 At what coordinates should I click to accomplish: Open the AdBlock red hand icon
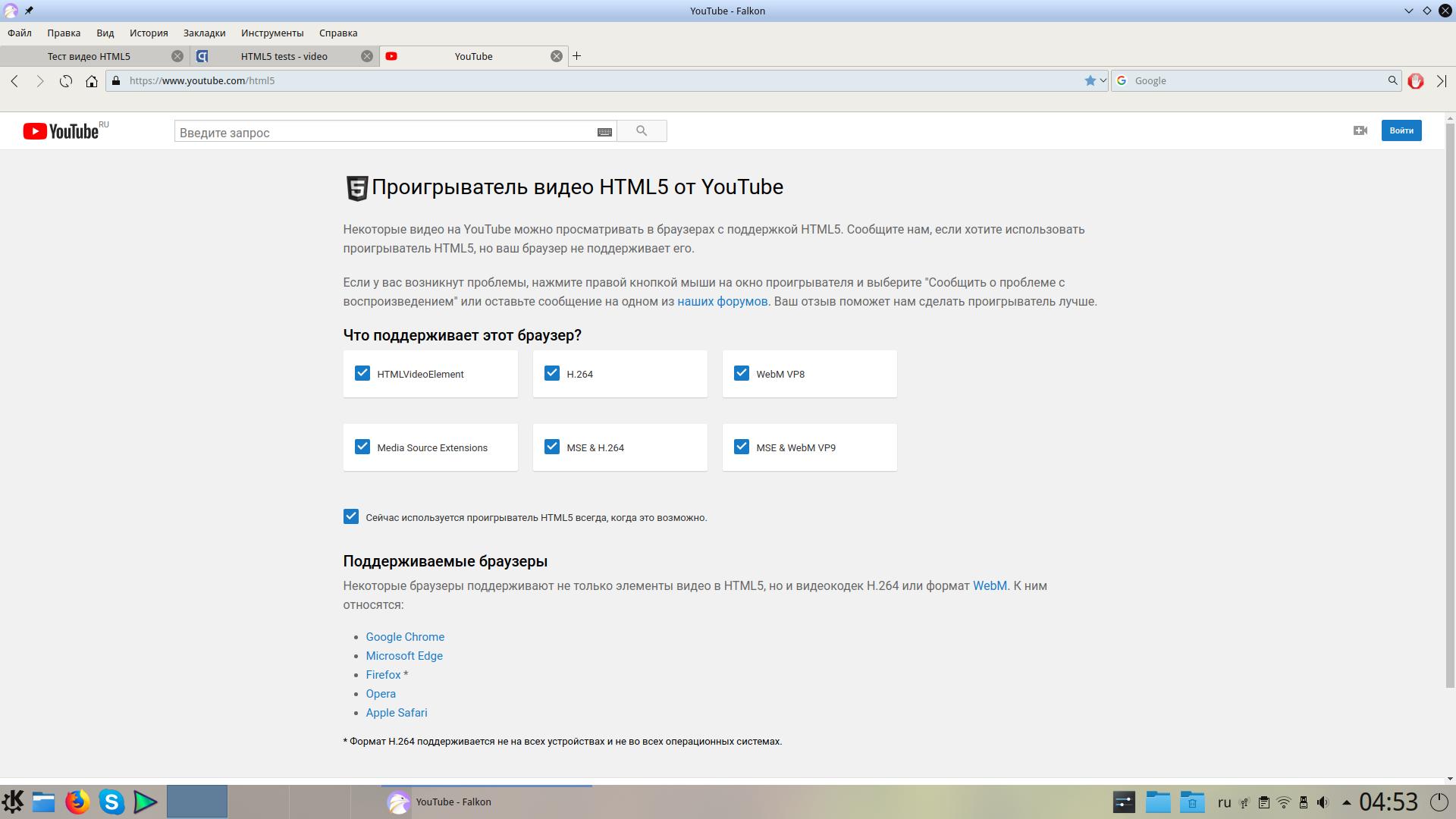1415,81
